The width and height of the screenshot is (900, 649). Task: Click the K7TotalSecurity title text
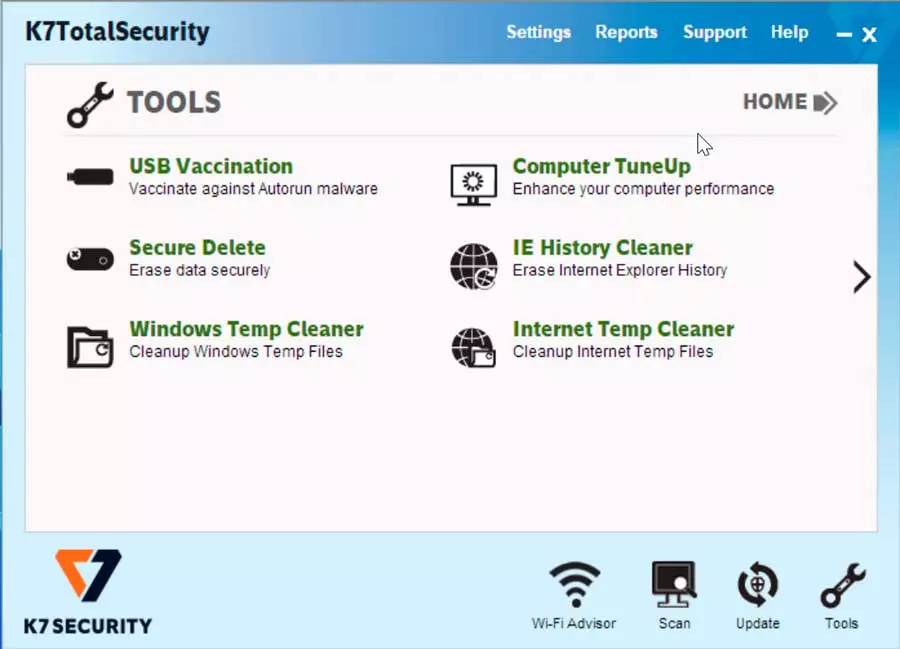[118, 32]
